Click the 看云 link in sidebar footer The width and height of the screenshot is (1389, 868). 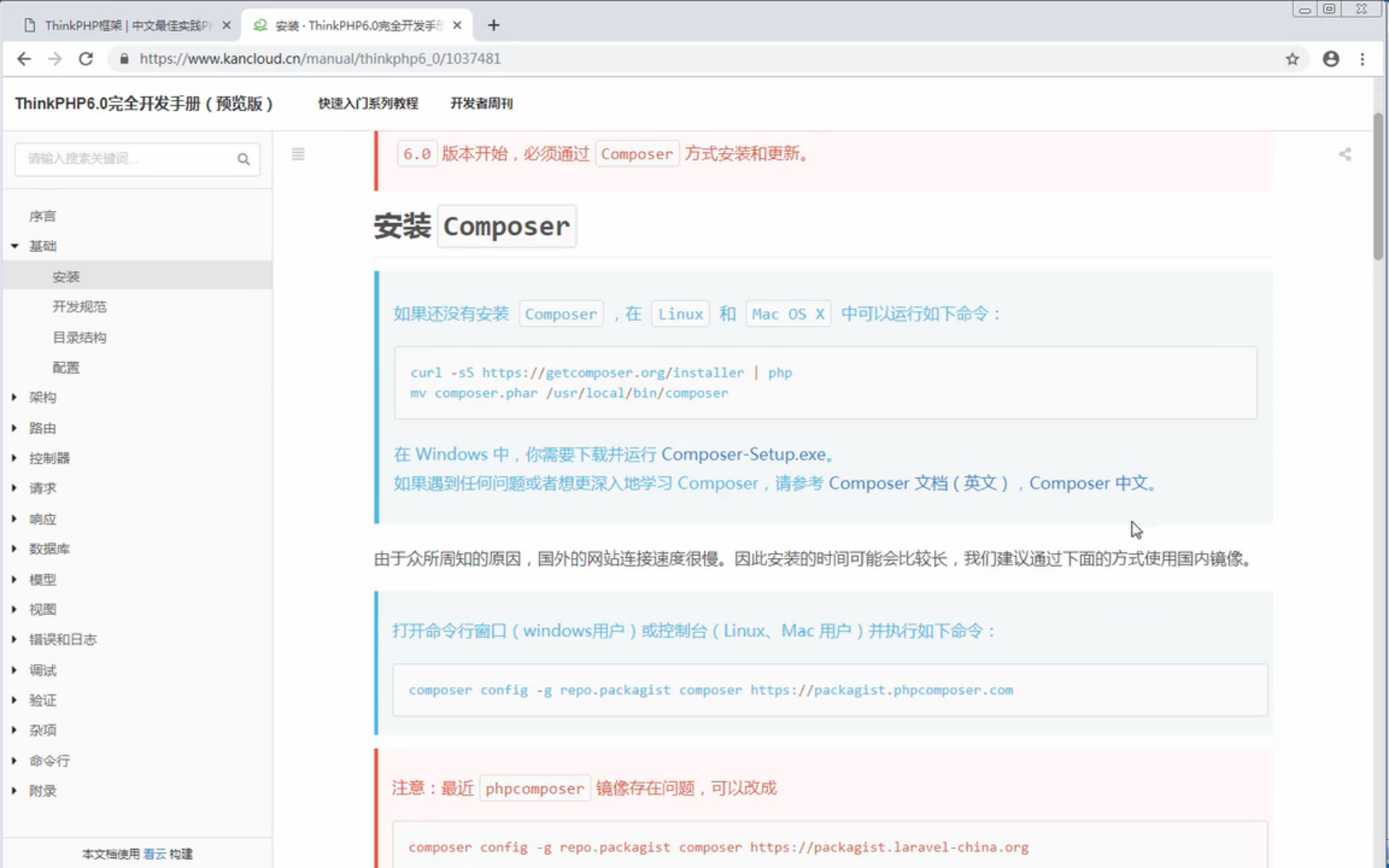coord(155,854)
